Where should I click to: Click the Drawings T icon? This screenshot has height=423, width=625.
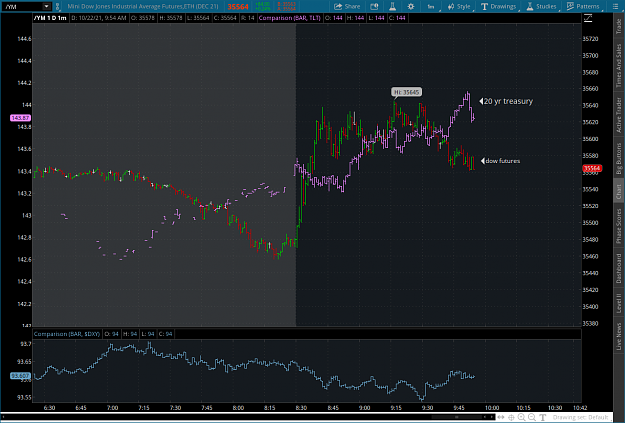pos(484,6)
